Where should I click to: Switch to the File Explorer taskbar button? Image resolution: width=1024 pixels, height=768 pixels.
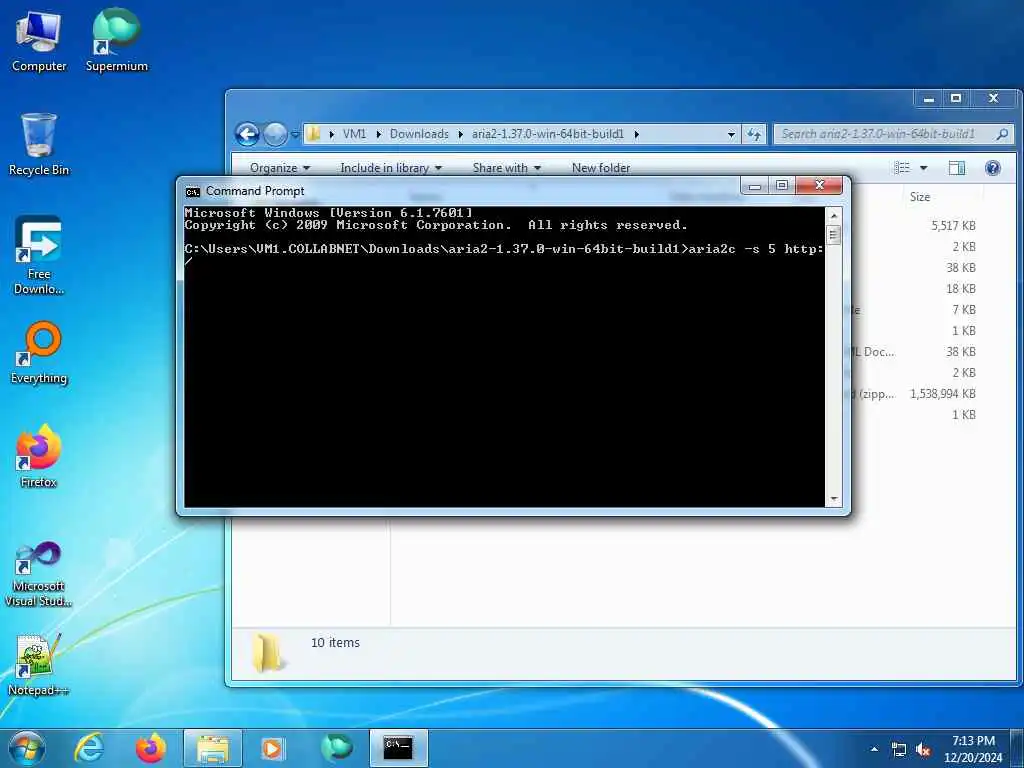212,748
